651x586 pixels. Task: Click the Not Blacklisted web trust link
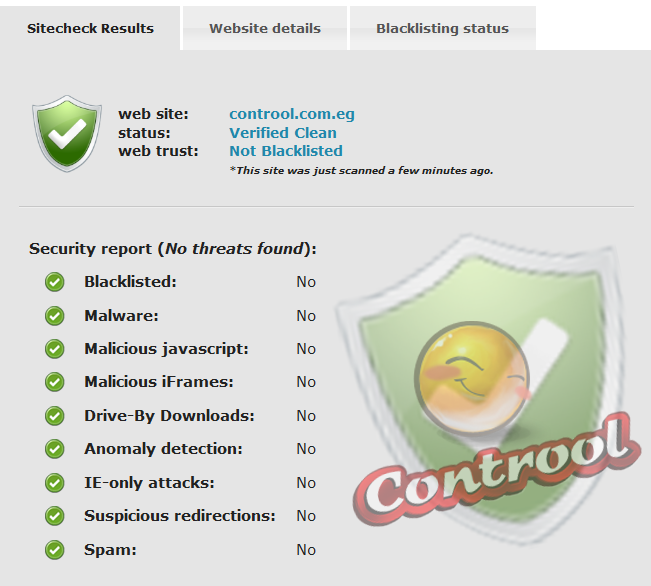click(x=286, y=151)
